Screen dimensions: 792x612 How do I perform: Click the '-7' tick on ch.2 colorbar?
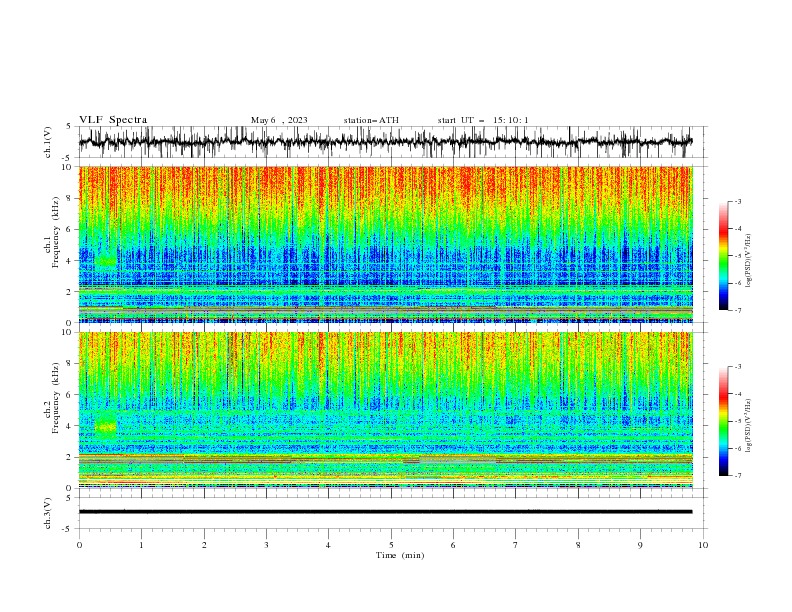737,476
